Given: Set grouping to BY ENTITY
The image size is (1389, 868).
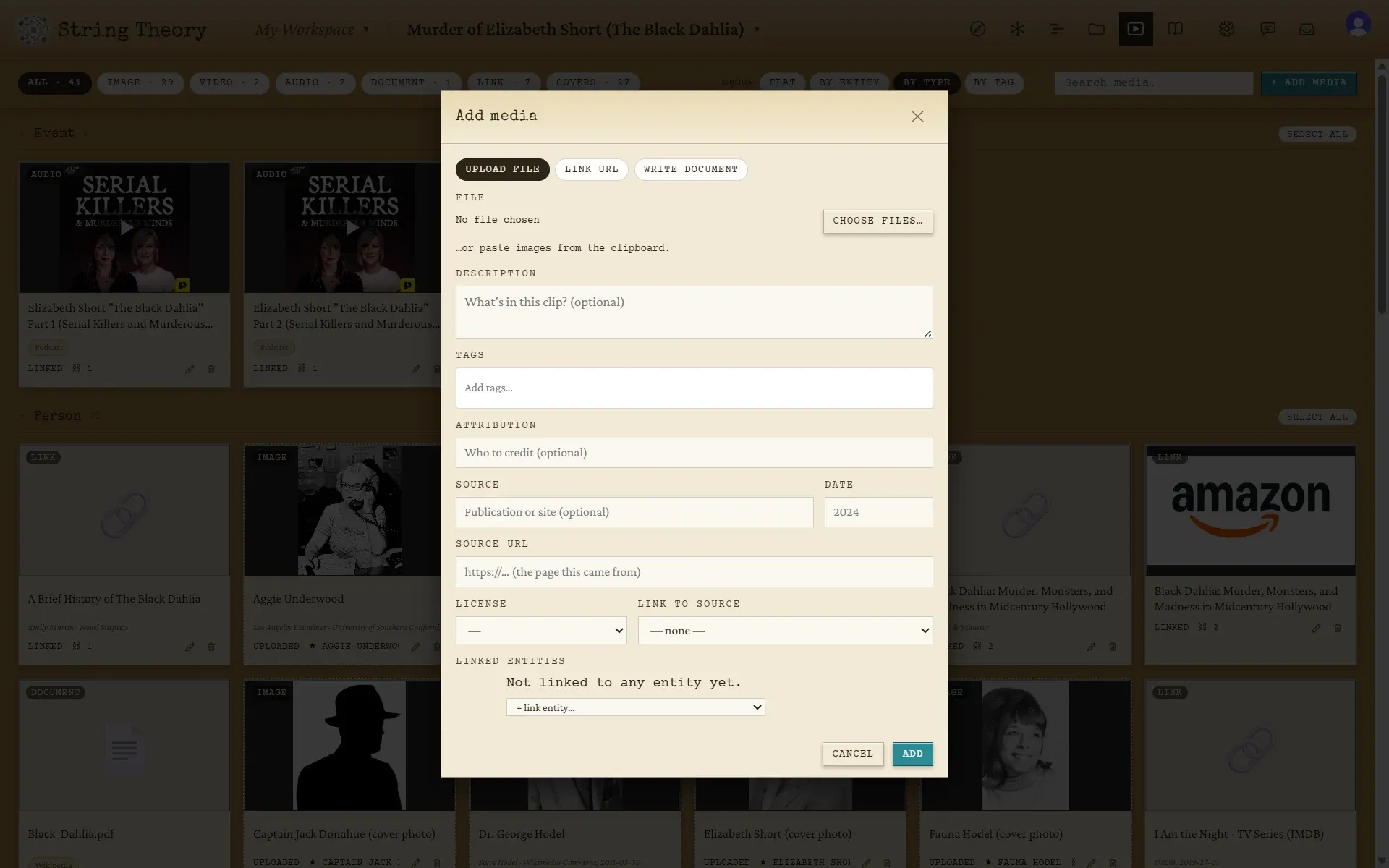Looking at the screenshot, I should (x=849, y=83).
